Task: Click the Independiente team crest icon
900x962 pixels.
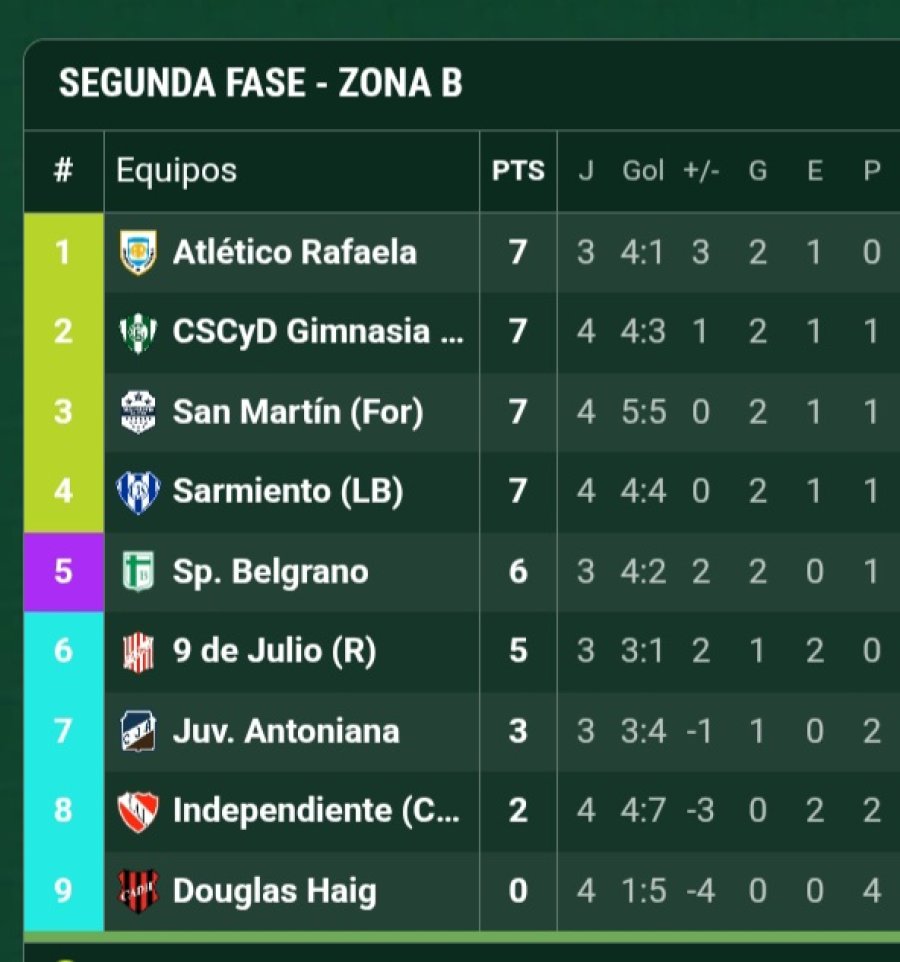Action: [x=138, y=810]
